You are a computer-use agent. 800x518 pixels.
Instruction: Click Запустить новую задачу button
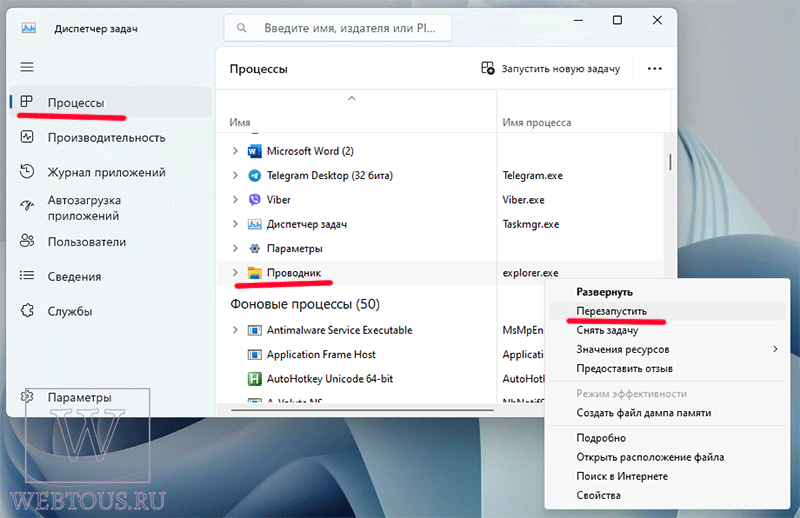[x=551, y=68]
